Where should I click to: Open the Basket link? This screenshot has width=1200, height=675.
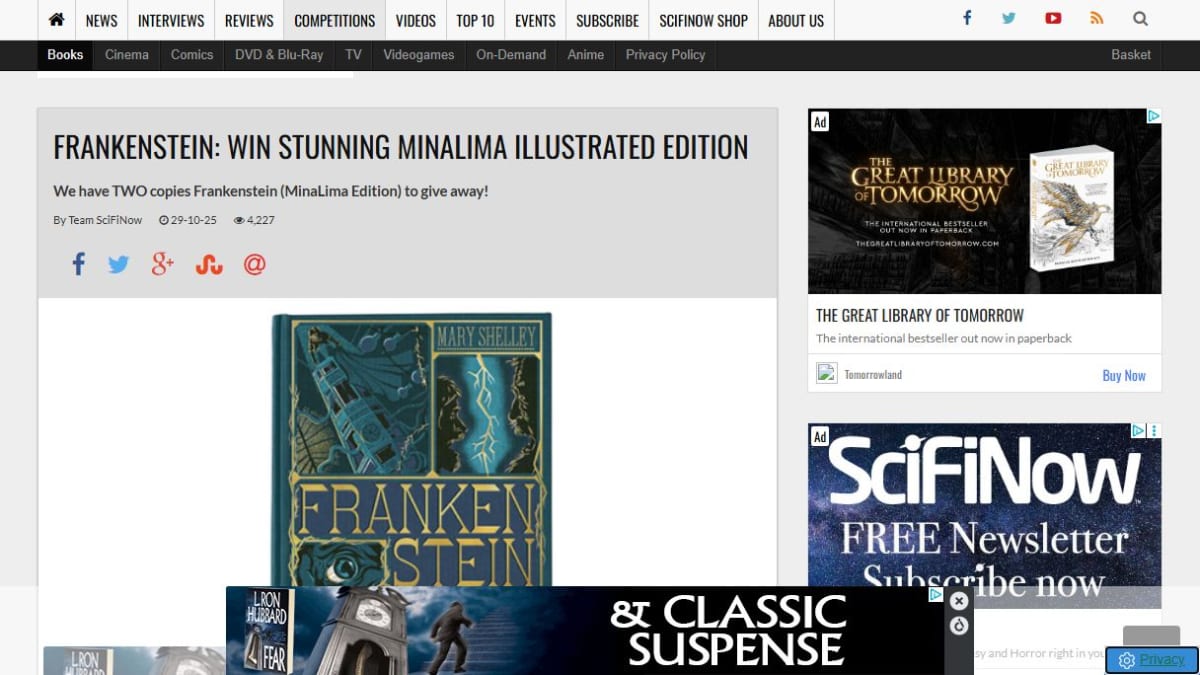click(1131, 55)
